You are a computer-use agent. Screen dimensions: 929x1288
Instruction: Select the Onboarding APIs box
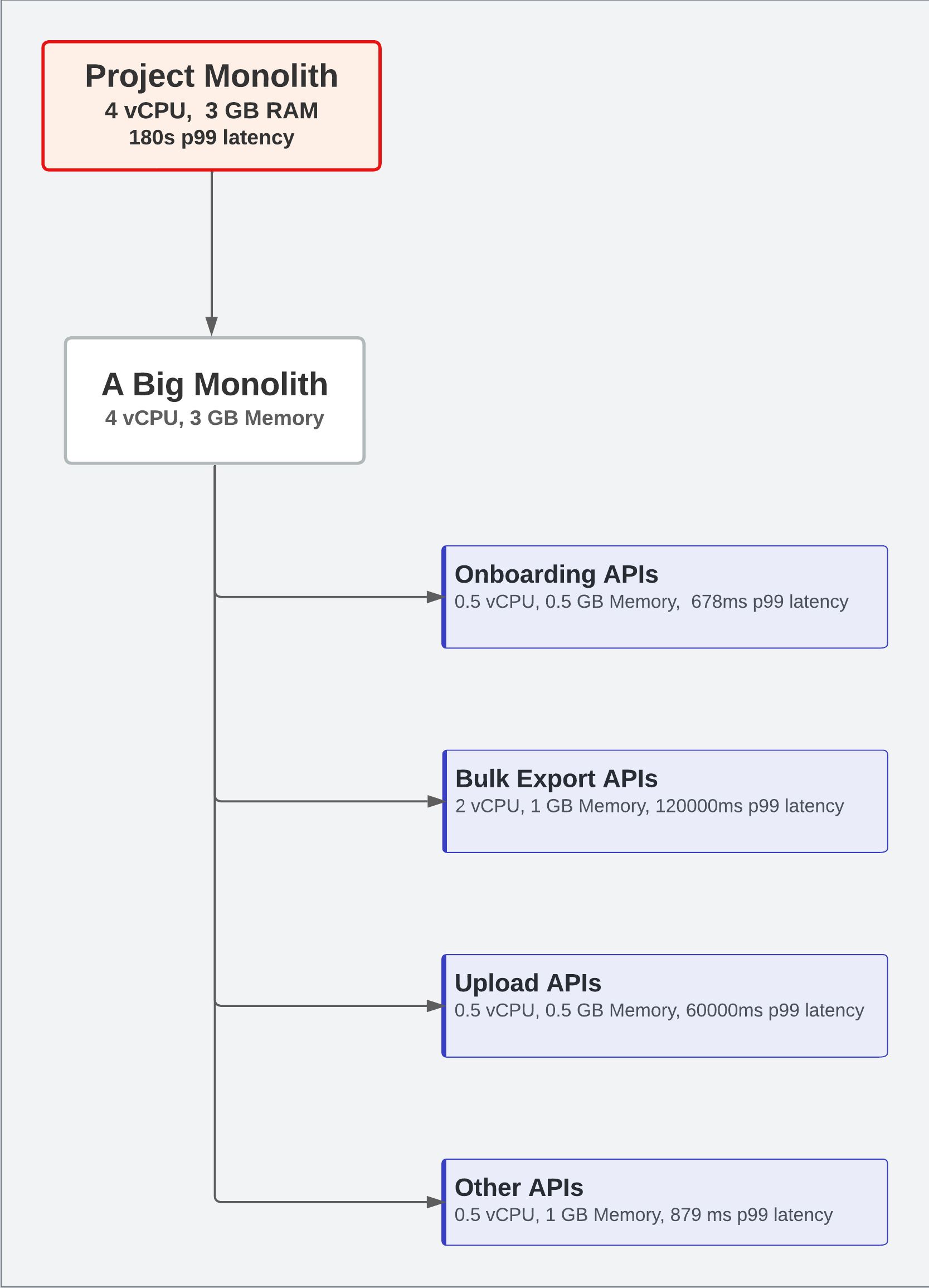(x=664, y=597)
